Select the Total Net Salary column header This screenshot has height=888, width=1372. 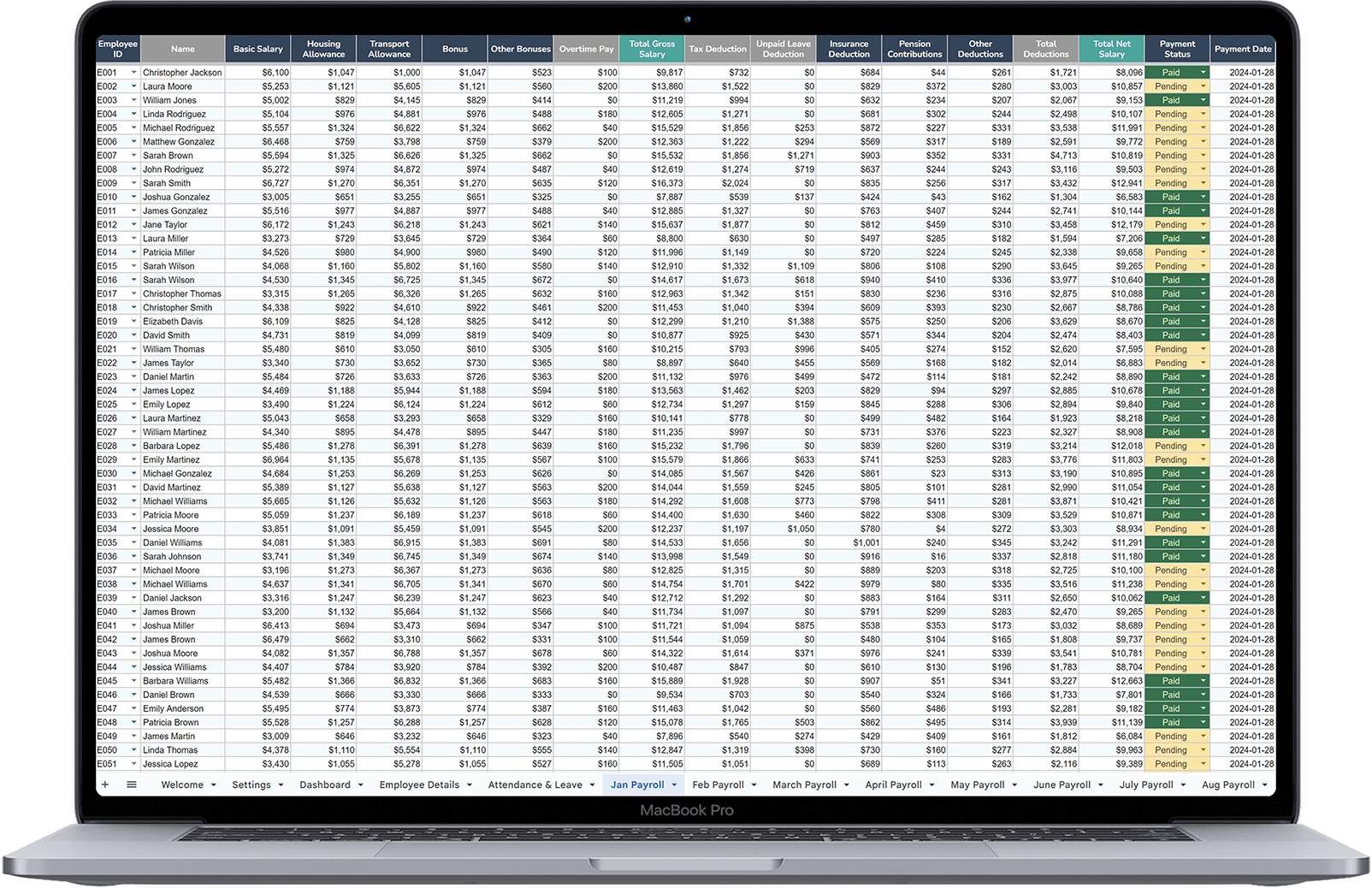pos(1112,49)
